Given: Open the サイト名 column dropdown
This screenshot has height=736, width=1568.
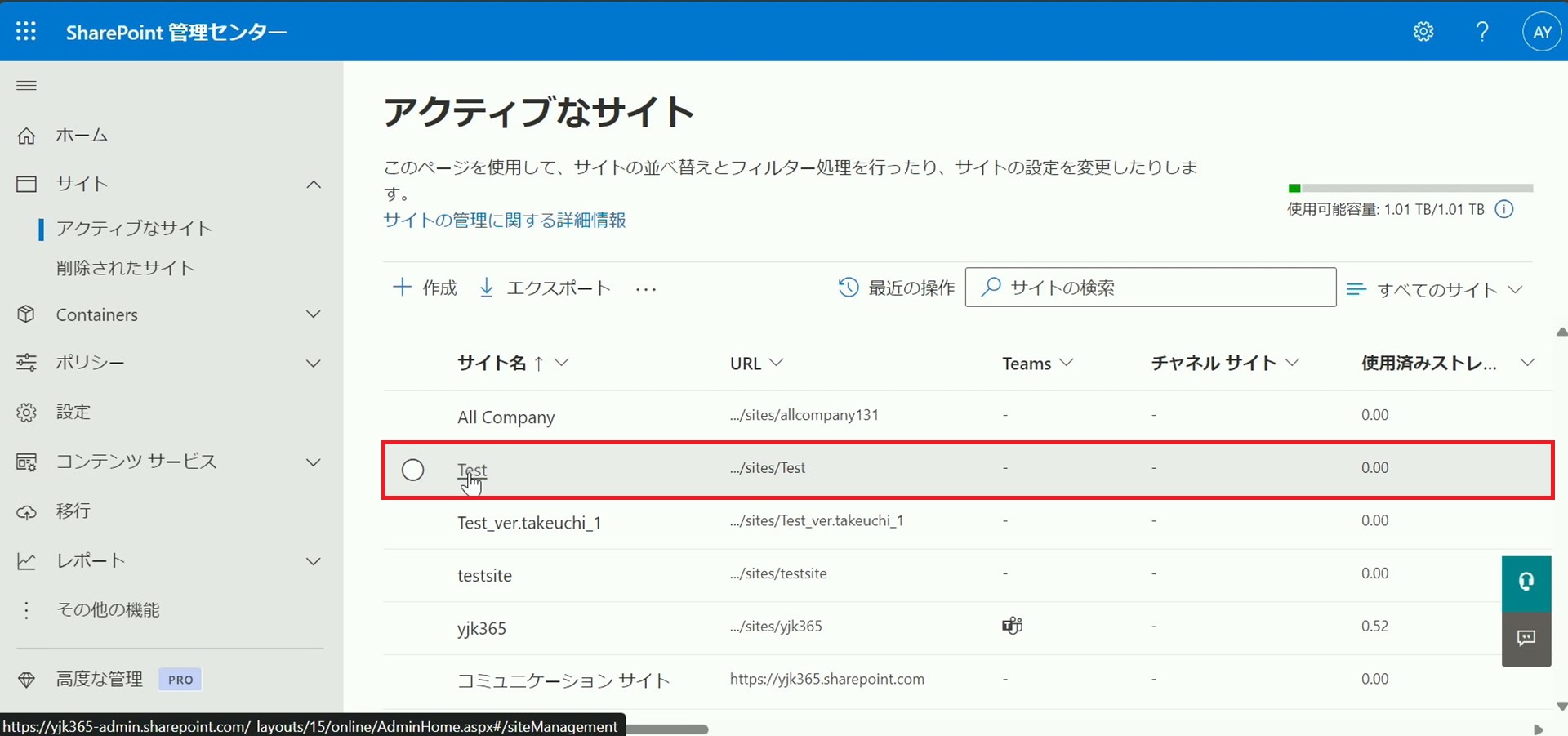Looking at the screenshot, I should tap(562, 363).
